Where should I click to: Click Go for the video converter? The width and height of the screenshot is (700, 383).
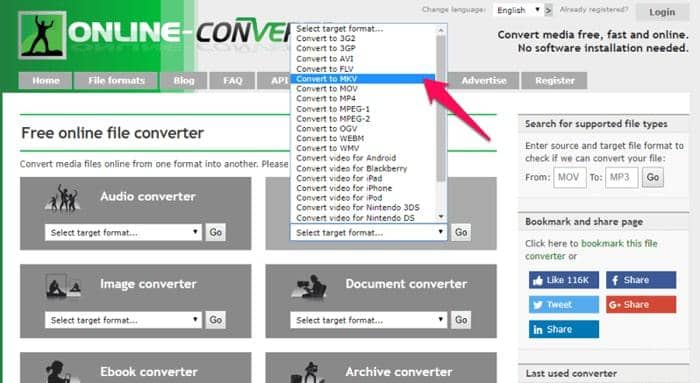pyautogui.click(x=461, y=232)
